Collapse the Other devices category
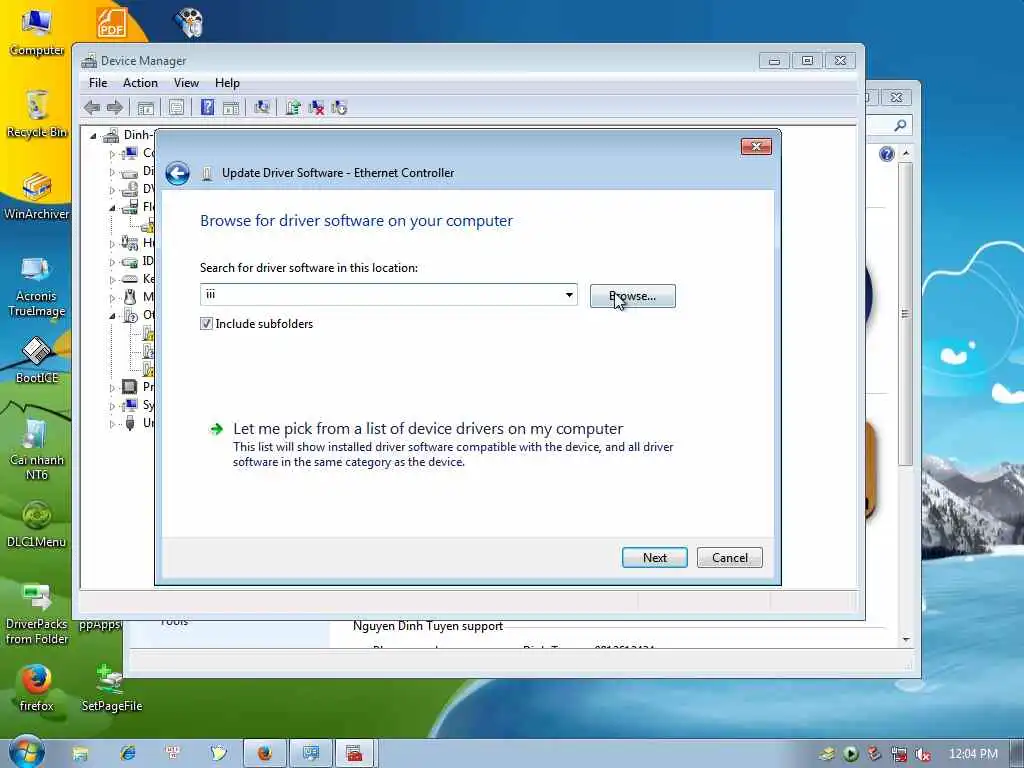1024x768 pixels. tap(112, 315)
